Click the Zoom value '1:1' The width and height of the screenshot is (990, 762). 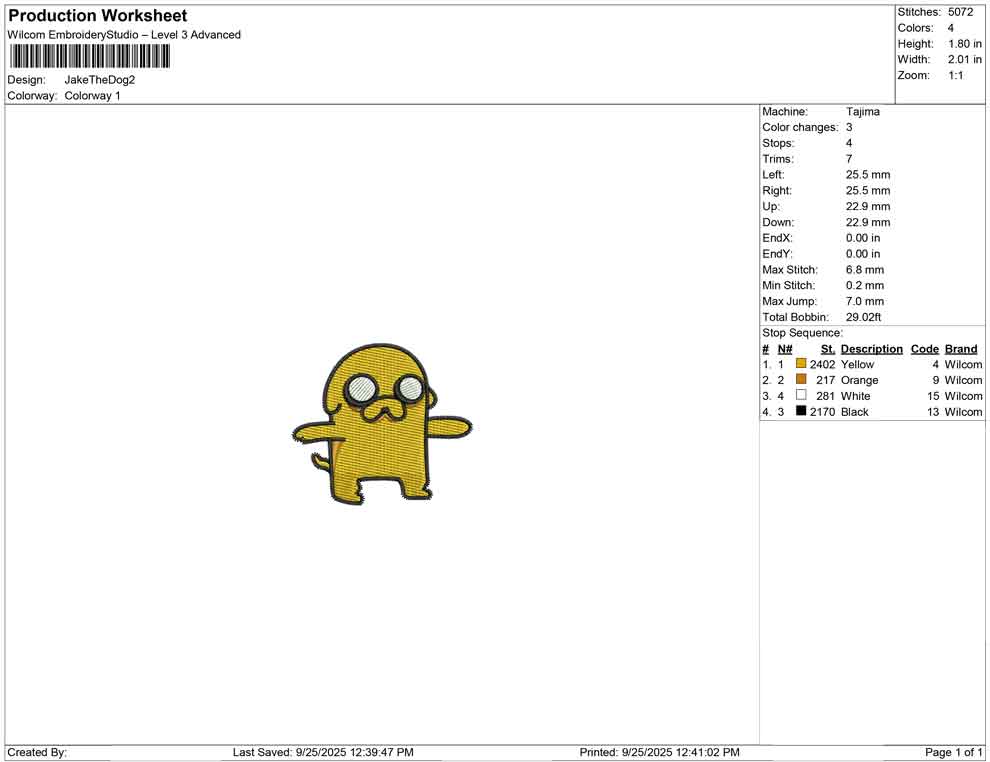pos(955,75)
